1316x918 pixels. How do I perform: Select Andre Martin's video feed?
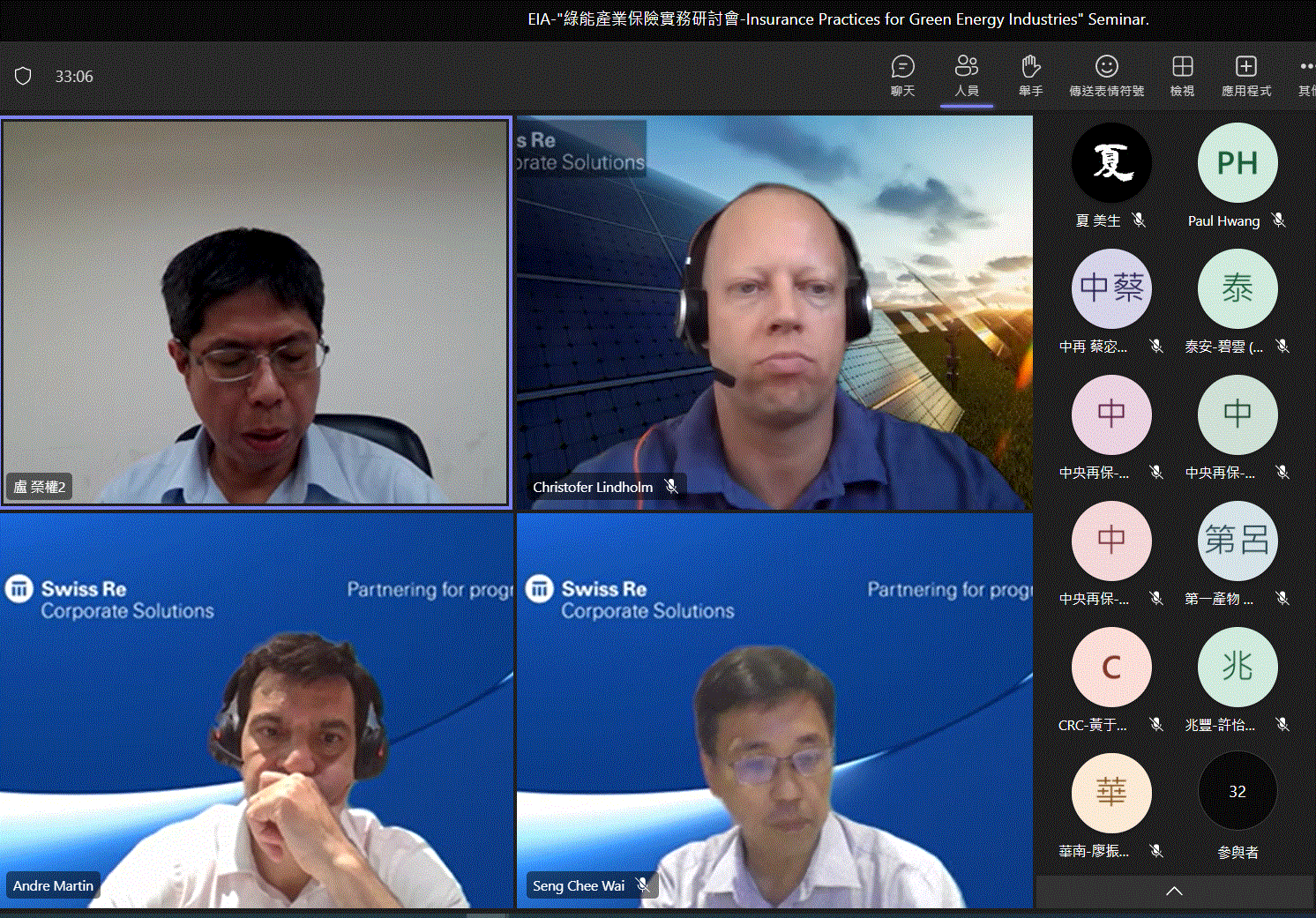click(257, 711)
